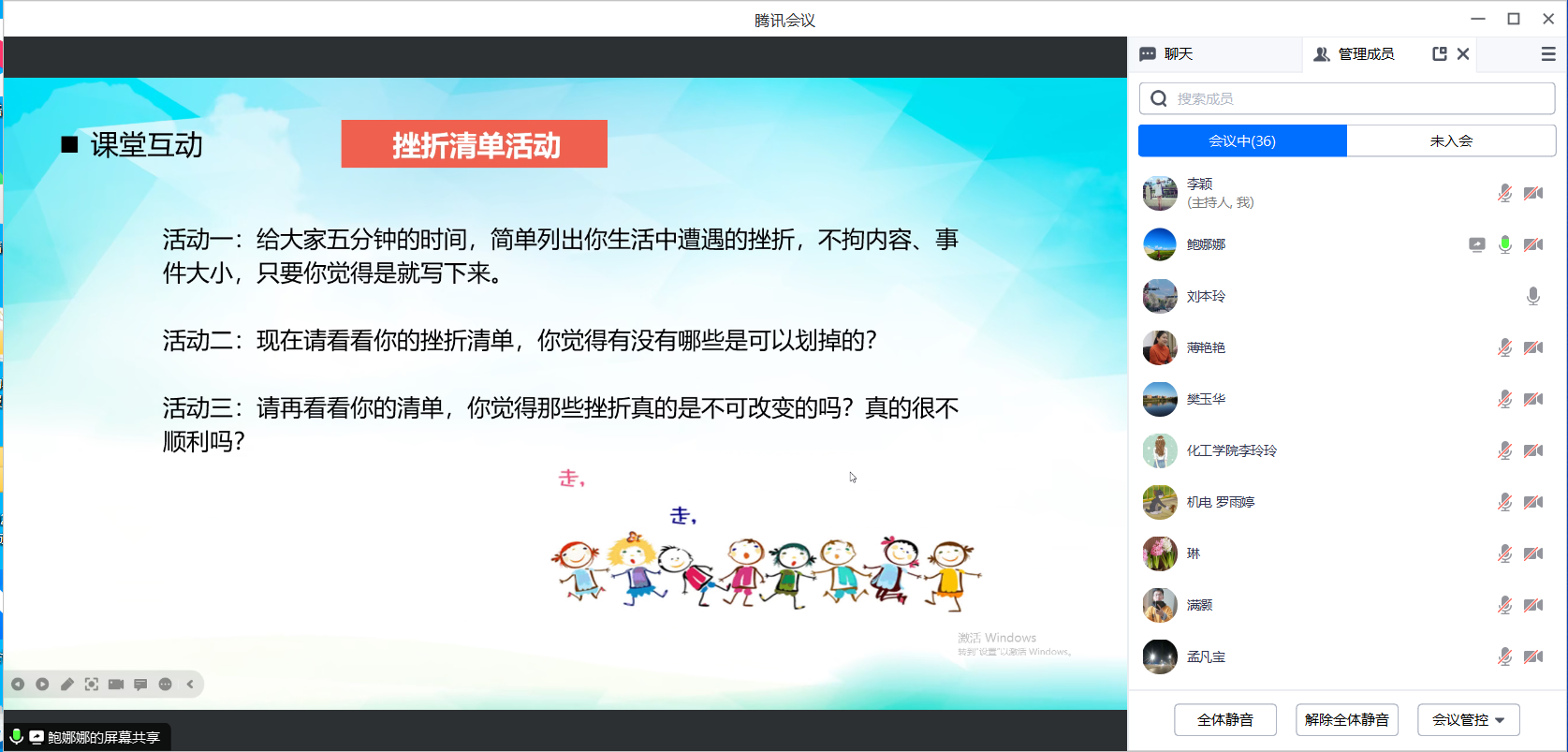The width and height of the screenshot is (1568, 752).
Task: Expand the 会议管控 dropdown
Action: 1468,720
